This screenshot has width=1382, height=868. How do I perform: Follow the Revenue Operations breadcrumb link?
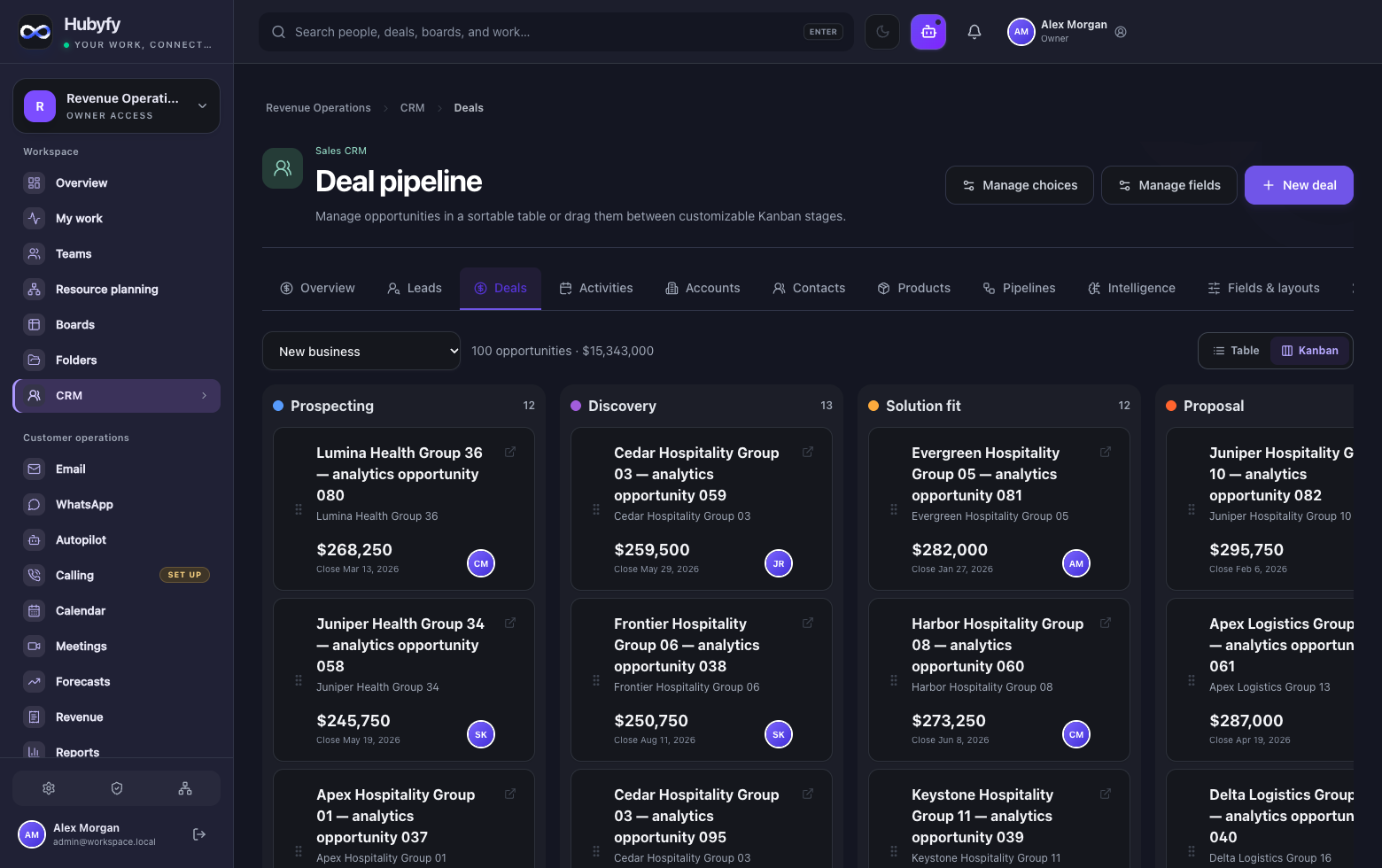[318, 108]
